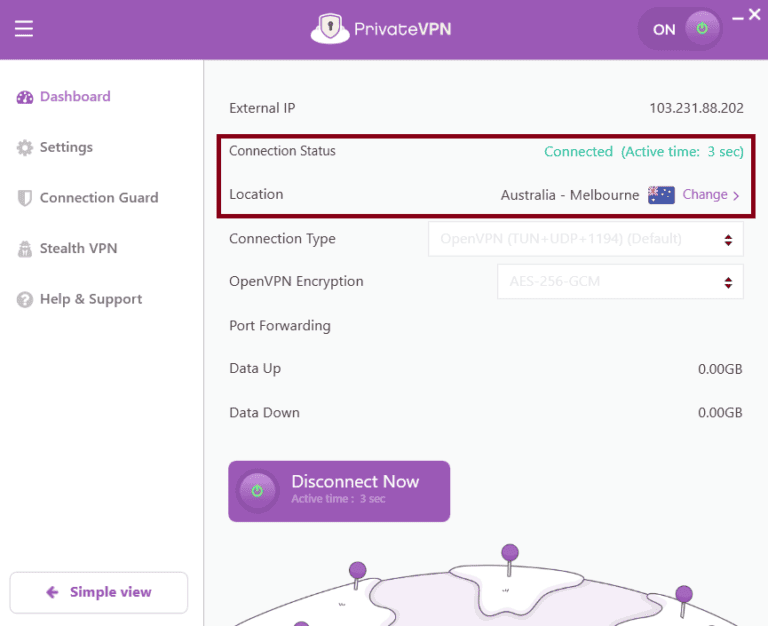The image size is (768, 626).
Task: Click the PrivateVPN shield logo
Action: [330, 28]
